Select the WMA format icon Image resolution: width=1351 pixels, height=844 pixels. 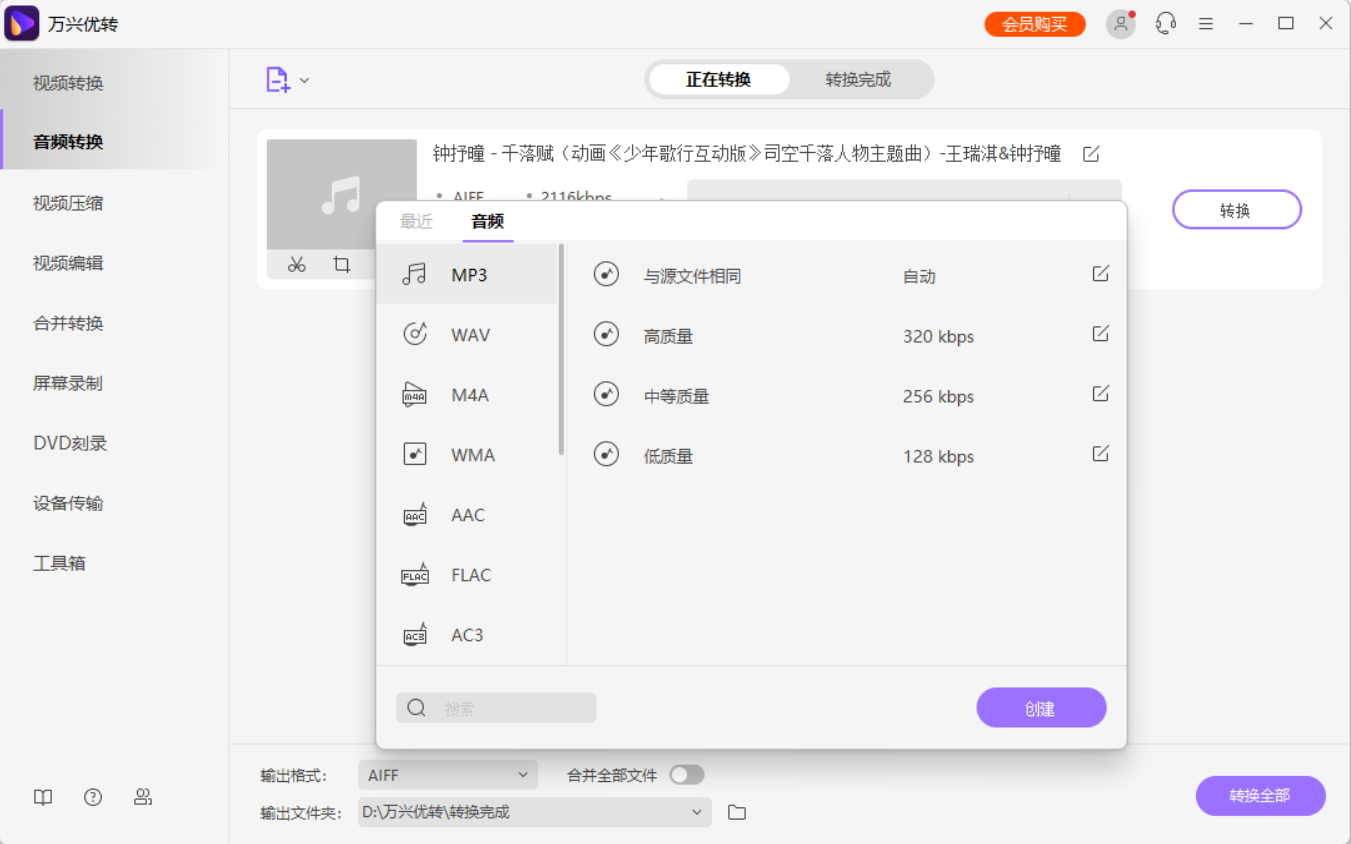pos(414,454)
